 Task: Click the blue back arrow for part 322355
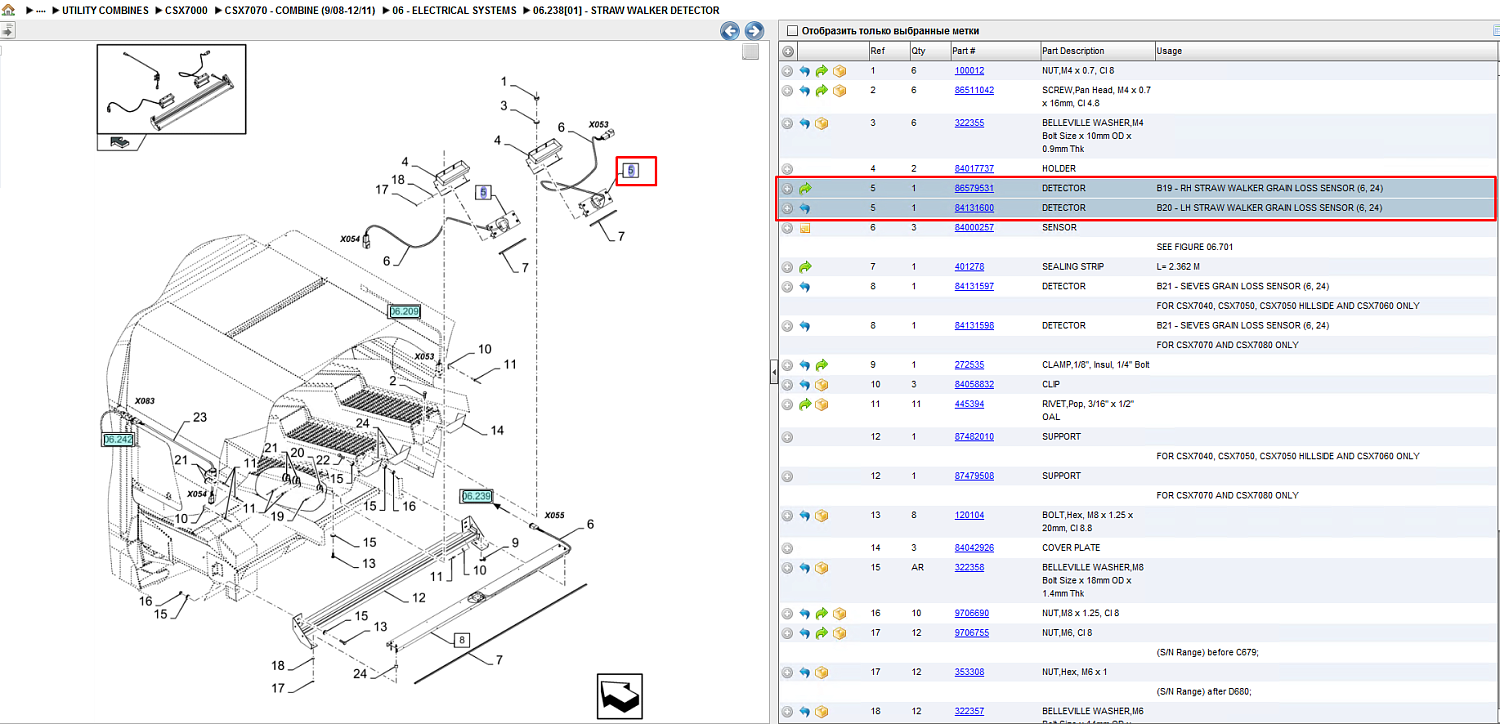pos(804,123)
